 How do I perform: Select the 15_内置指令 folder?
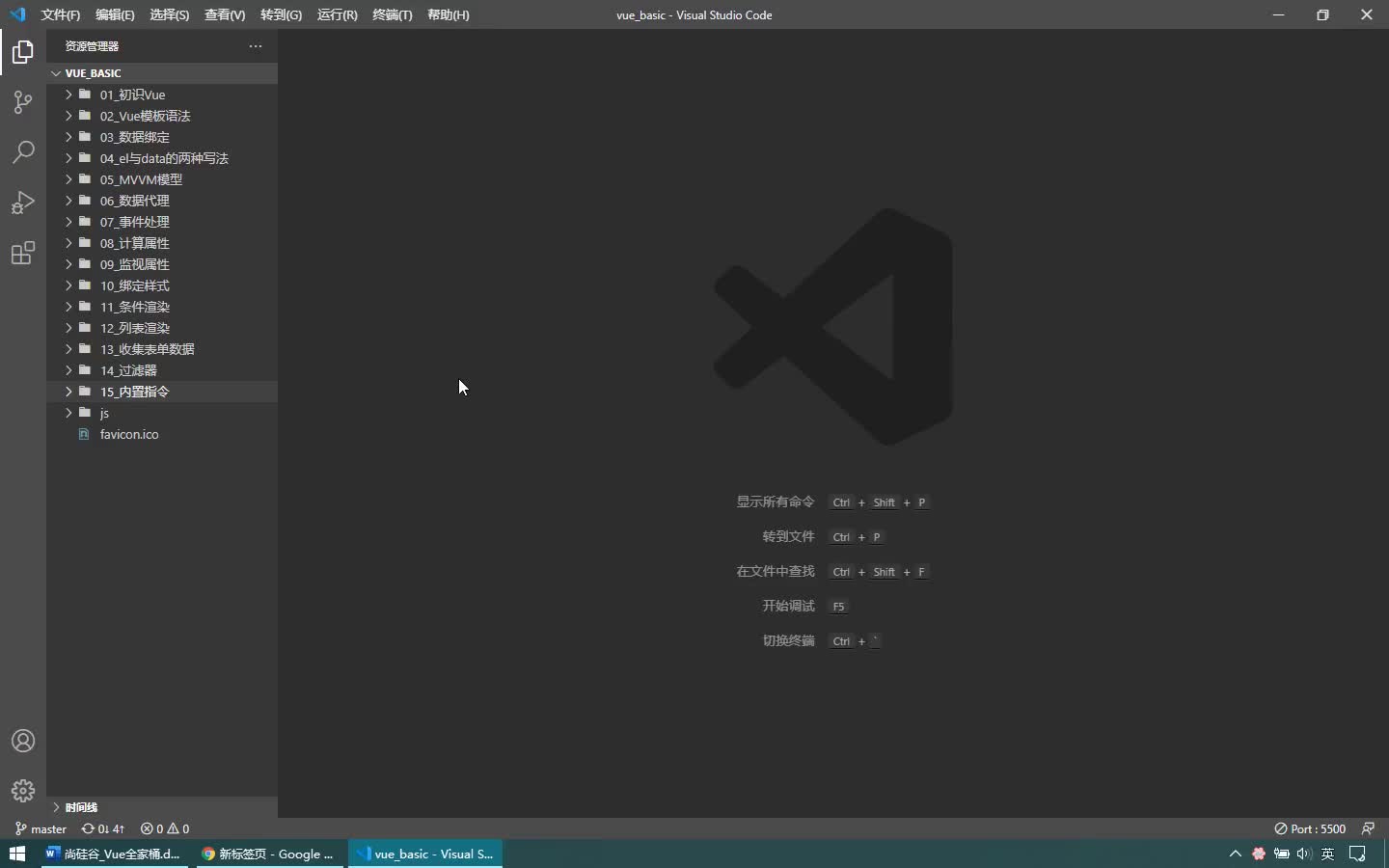pyautogui.click(x=162, y=392)
